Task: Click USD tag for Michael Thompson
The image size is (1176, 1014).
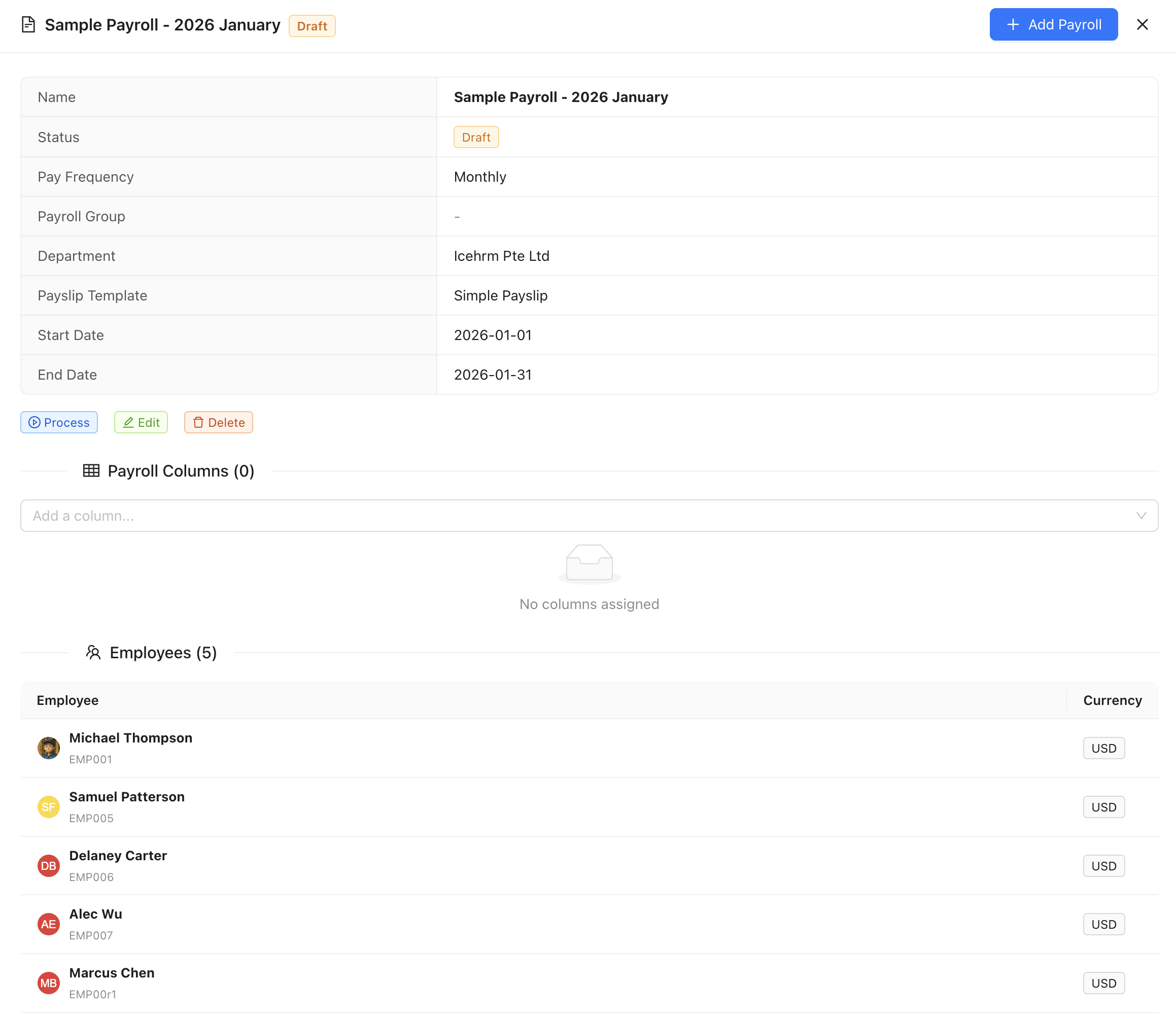Action: tap(1103, 748)
